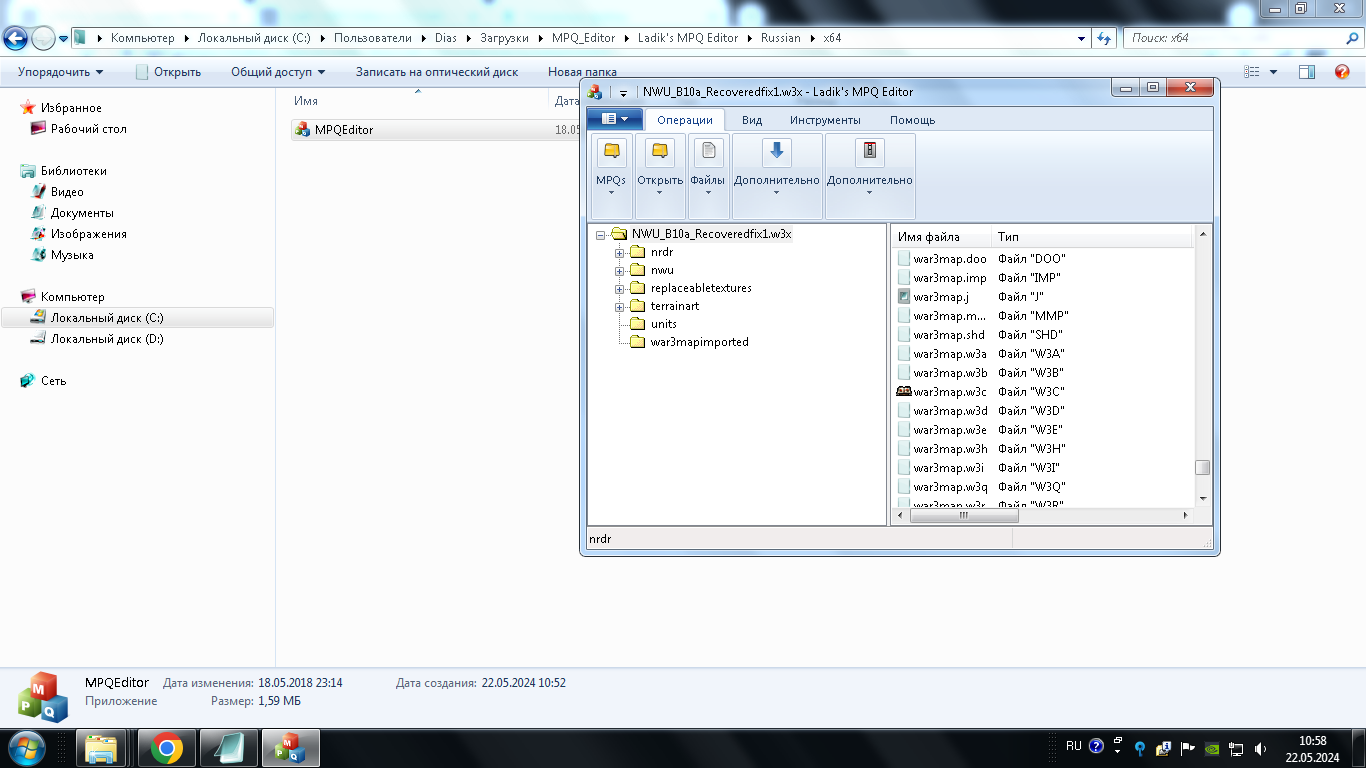Open the quick access toolbar customize arrow
This screenshot has width=1366, height=768.
(x=623, y=92)
